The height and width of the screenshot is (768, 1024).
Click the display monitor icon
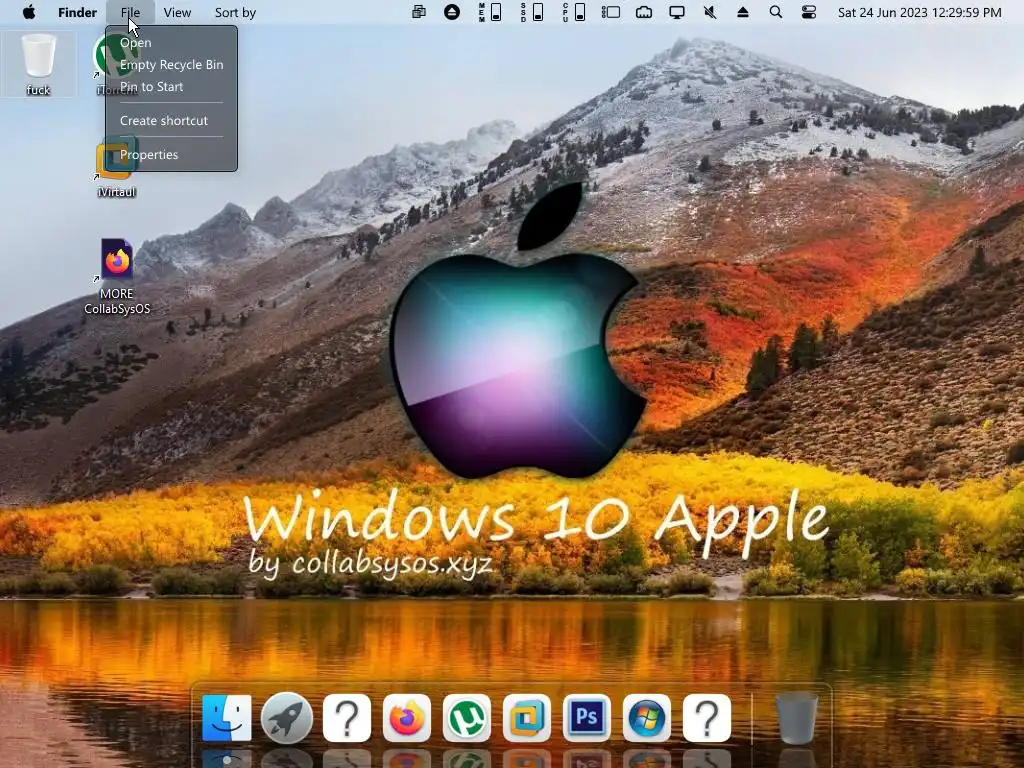(x=677, y=12)
